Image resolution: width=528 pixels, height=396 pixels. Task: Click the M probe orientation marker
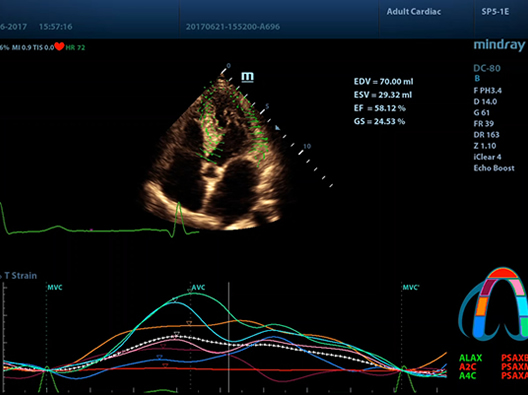[248, 77]
